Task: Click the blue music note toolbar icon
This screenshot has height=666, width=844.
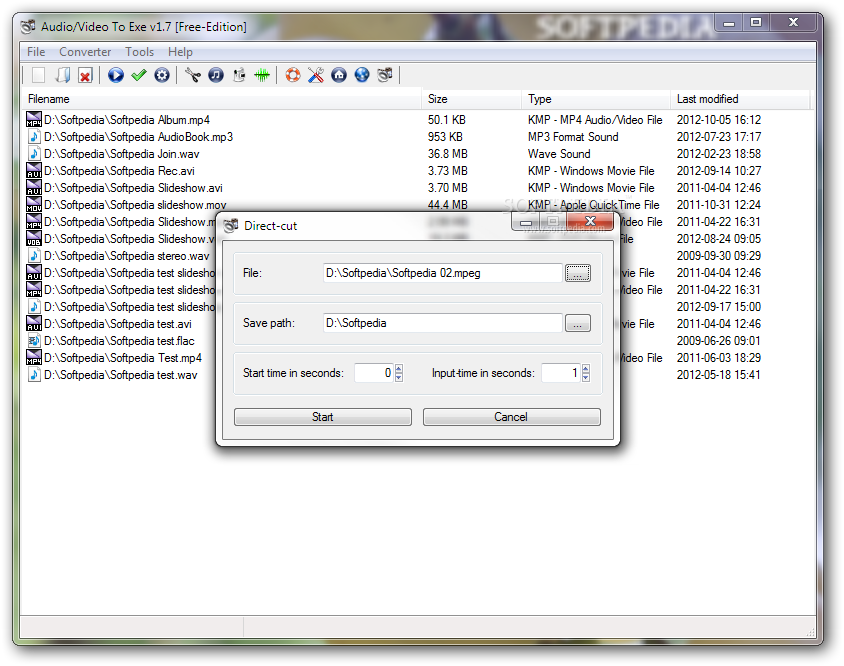Action: (x=216, y=75)
